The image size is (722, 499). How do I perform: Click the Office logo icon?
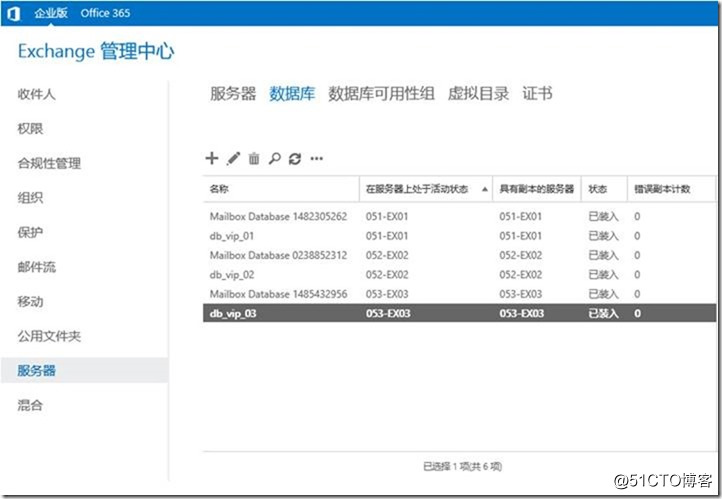click(x=13, y=13)
